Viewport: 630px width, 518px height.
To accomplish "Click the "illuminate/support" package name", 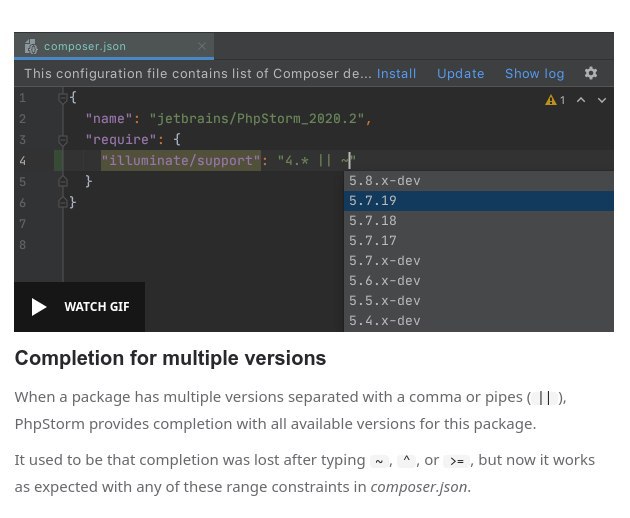I will tap(181, 161).
